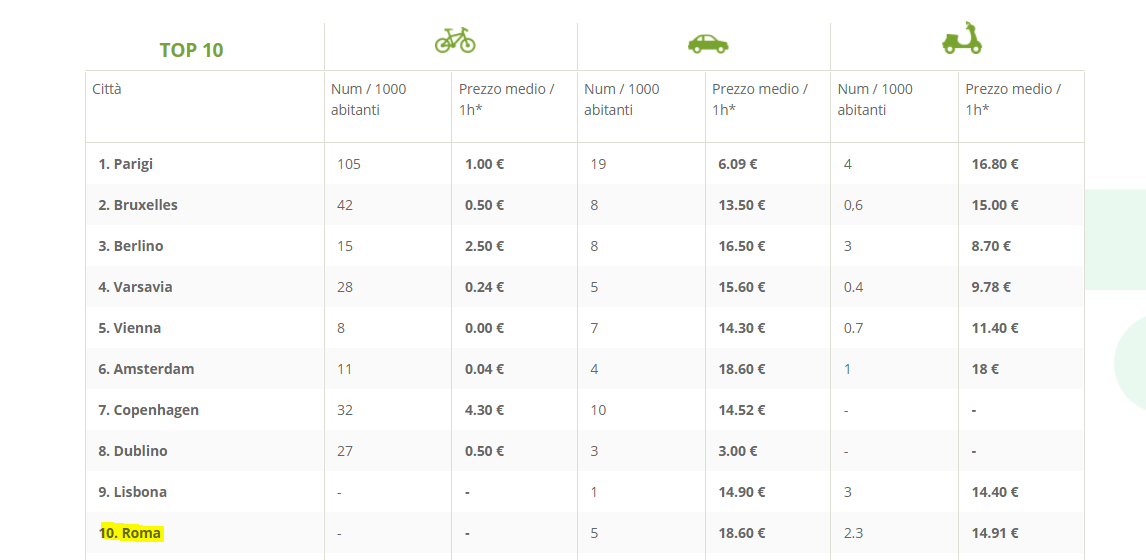Click the highlighted 10. Roma entry
This screenshot has width=1146, height=560.
[130, 533]
